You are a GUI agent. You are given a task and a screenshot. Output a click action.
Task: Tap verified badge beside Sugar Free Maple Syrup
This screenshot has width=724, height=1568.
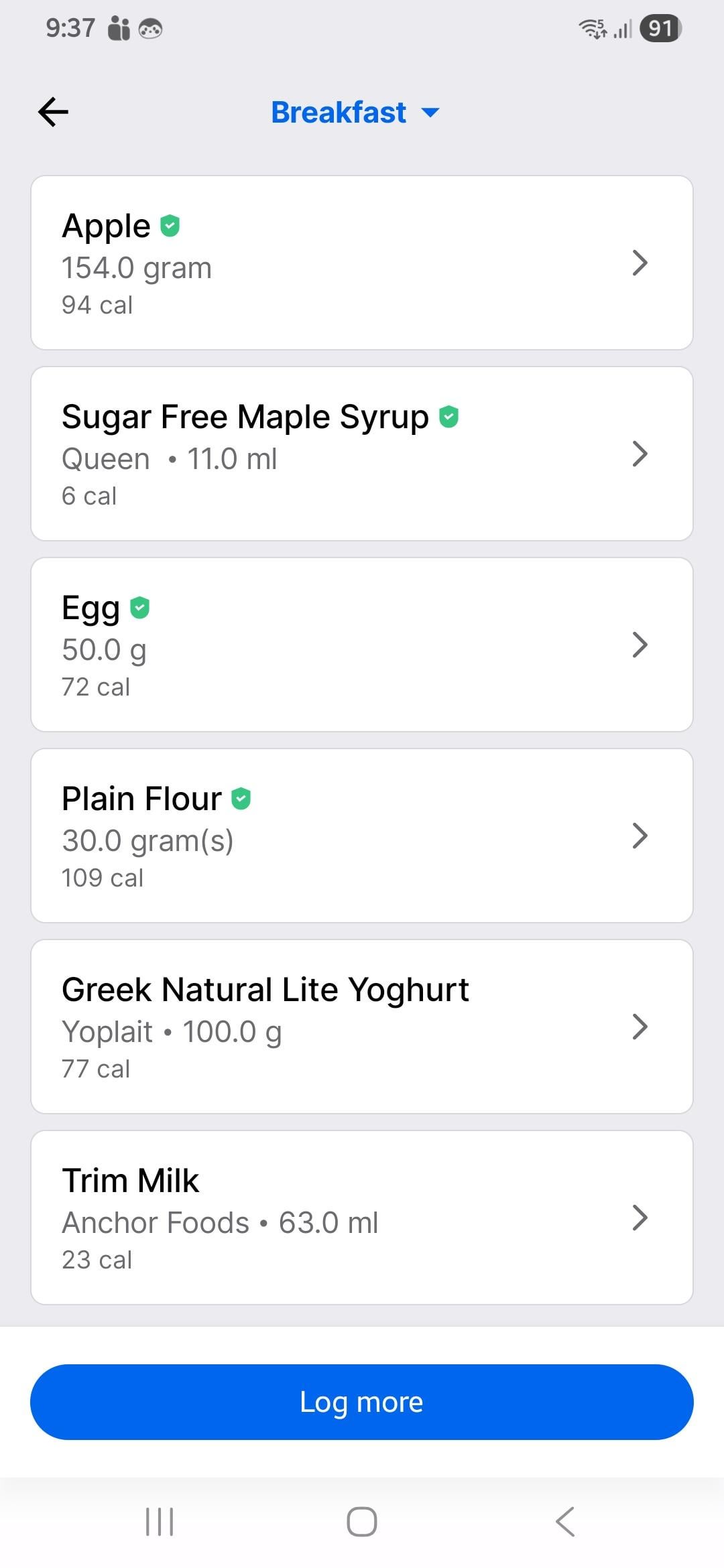448,417
